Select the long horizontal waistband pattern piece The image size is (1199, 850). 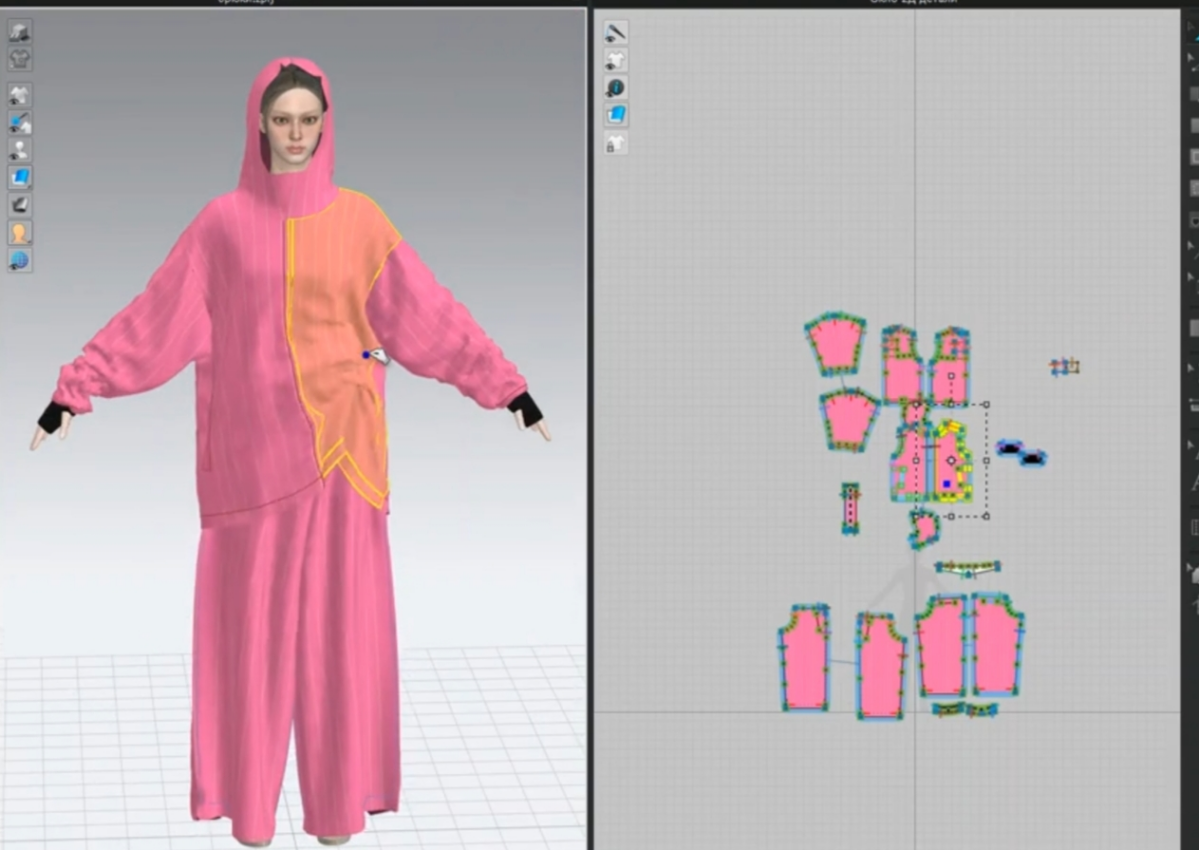coord(967,568)
